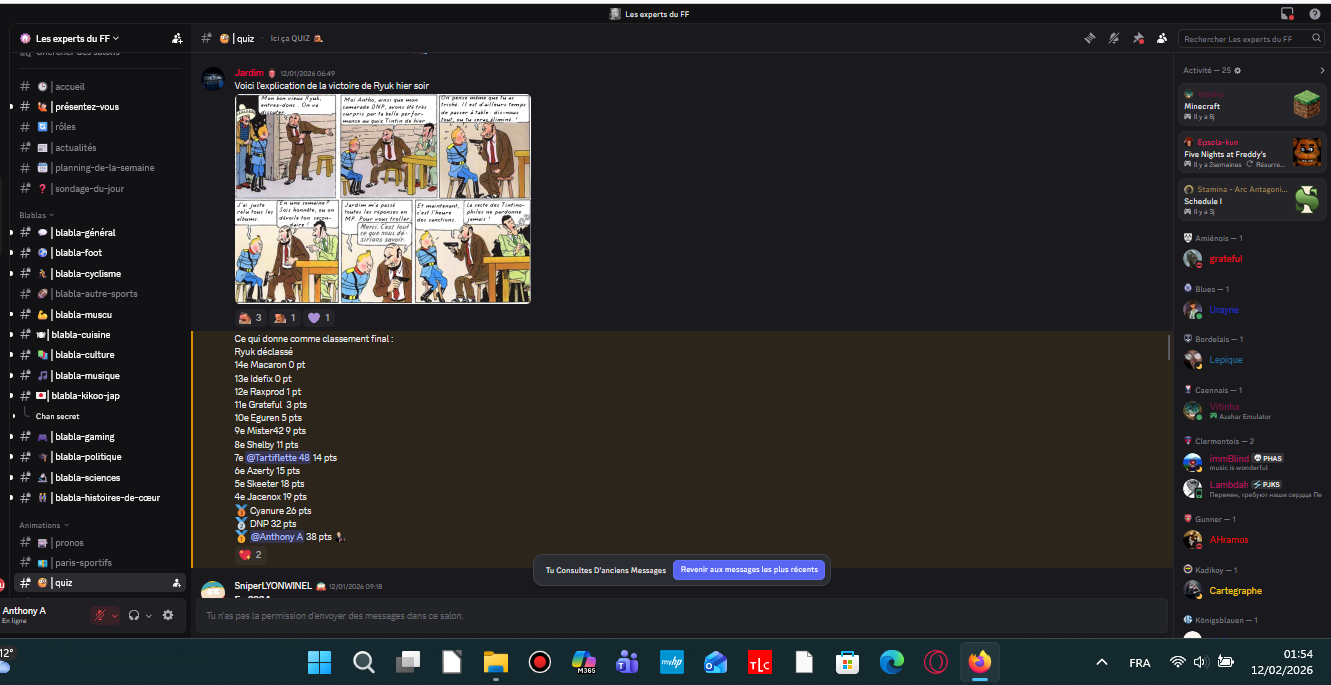Image resolution: width=1331 pixels, height=685 pixels.
Task: Click the Help question mark icon
Action: pos(1314,13)
